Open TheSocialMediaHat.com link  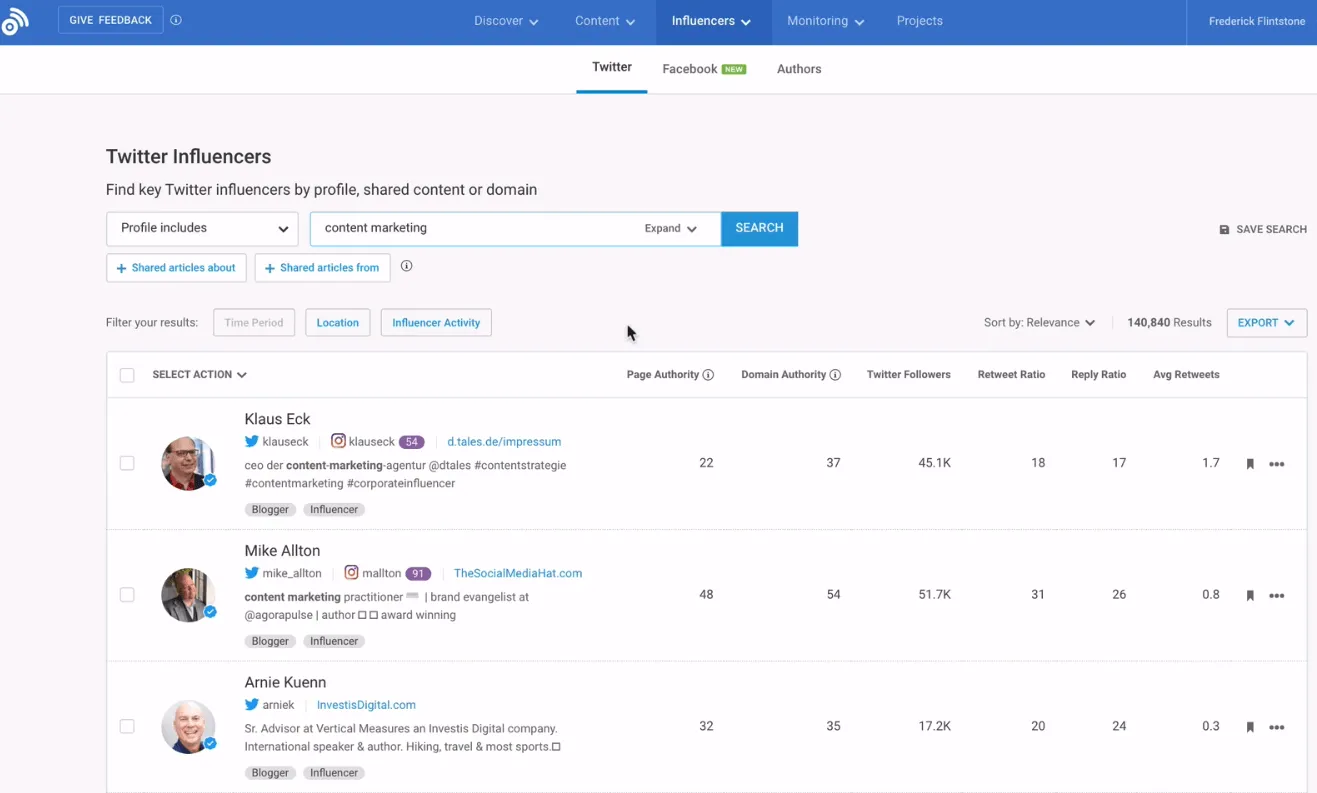click(x=517, y=573)
